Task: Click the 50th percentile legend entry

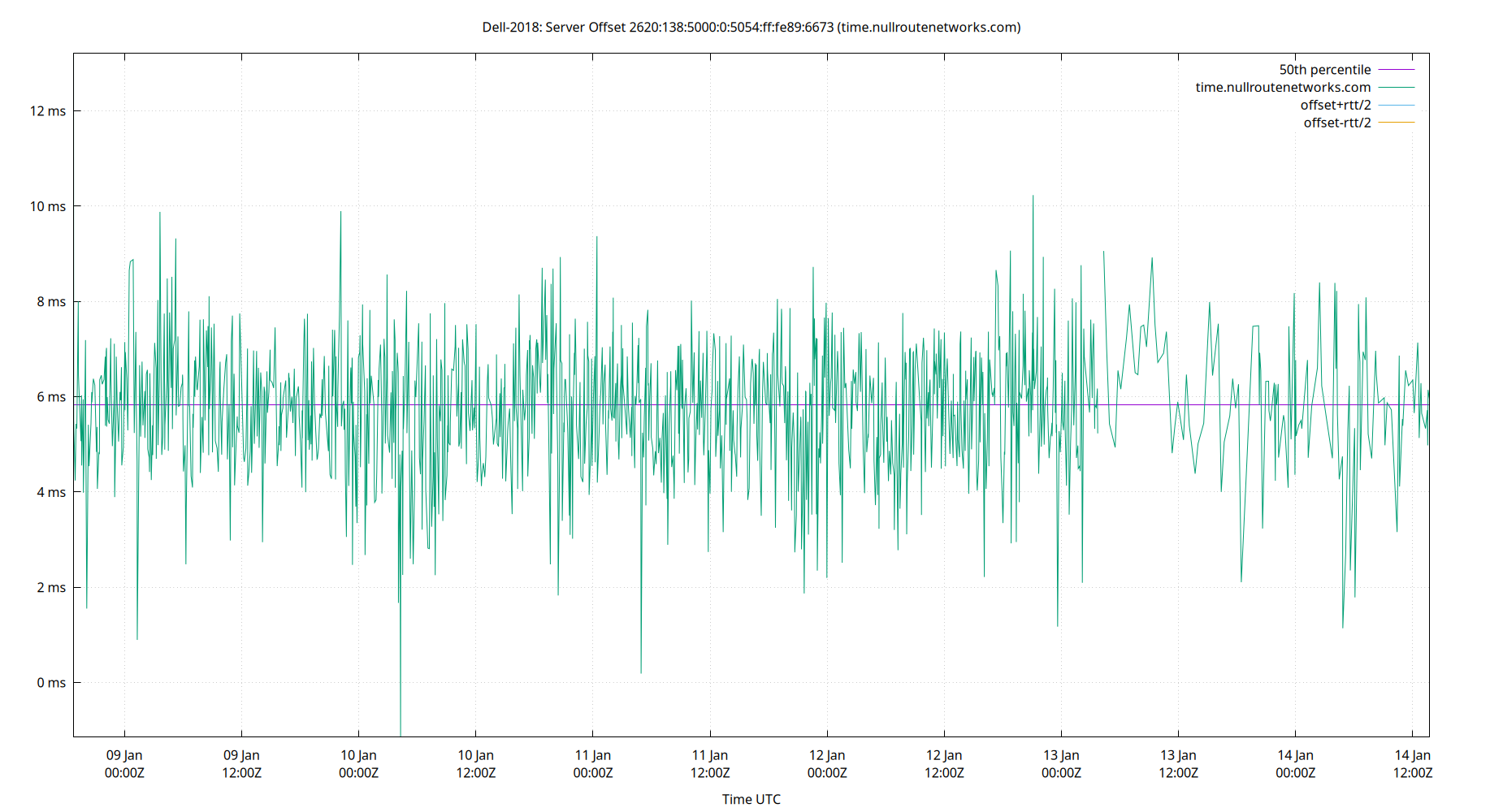Action: 1324,69
